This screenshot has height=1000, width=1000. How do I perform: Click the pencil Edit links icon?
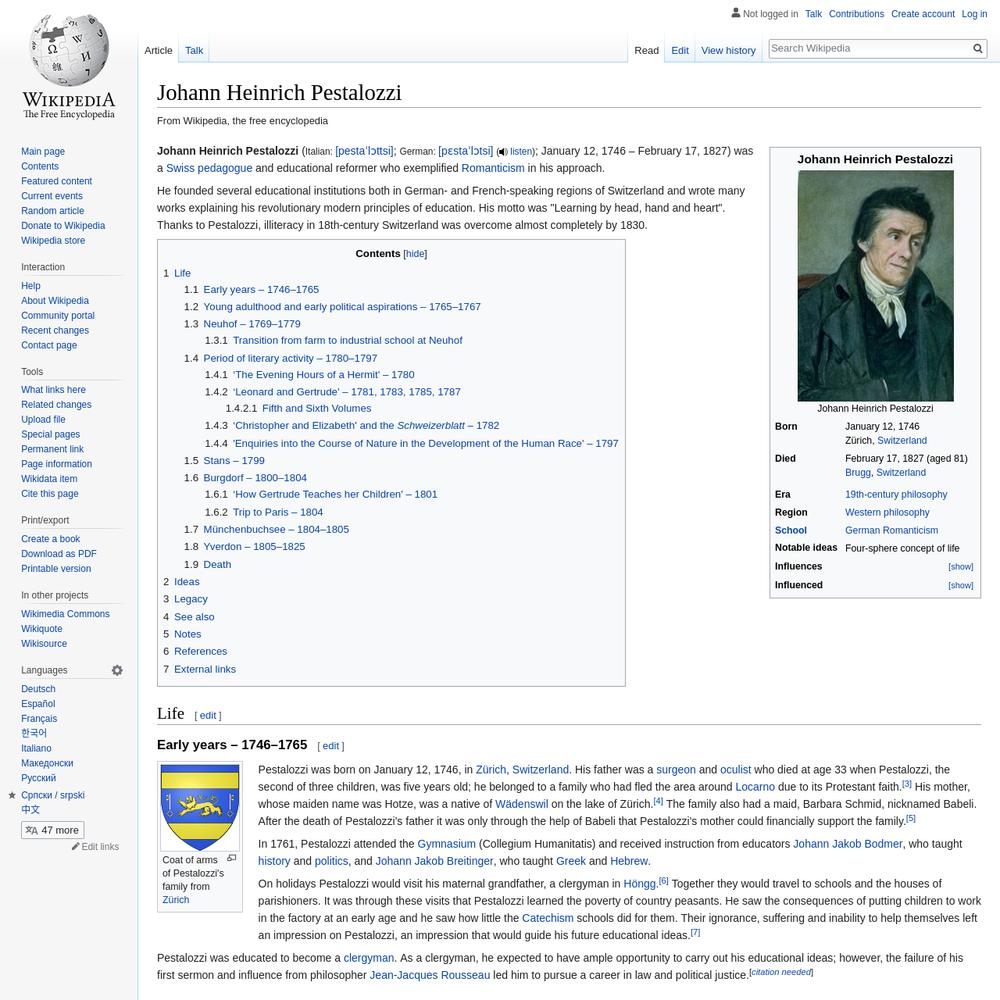75,846
